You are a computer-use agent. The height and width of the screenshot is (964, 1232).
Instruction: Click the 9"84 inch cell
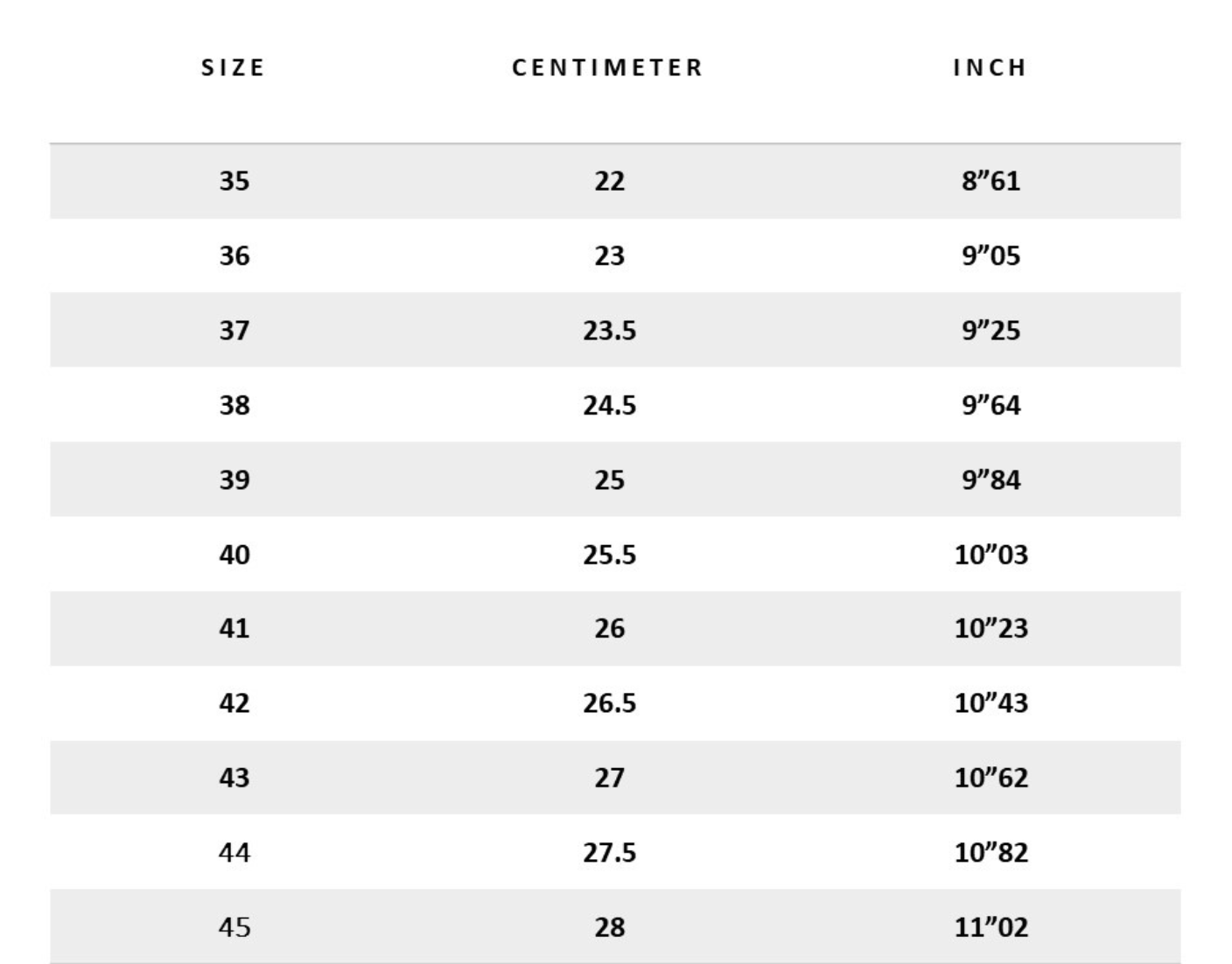point(991,479)
